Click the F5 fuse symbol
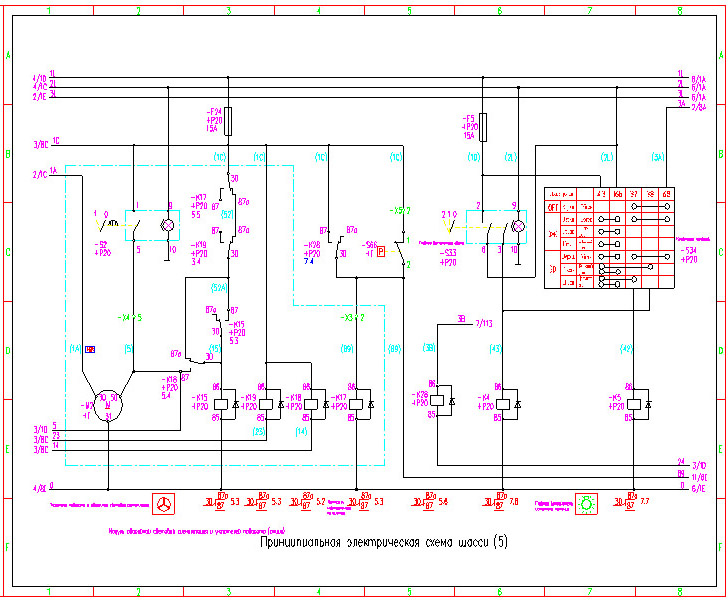This screenshot has height=605, width=728. [x=483, y=127]
